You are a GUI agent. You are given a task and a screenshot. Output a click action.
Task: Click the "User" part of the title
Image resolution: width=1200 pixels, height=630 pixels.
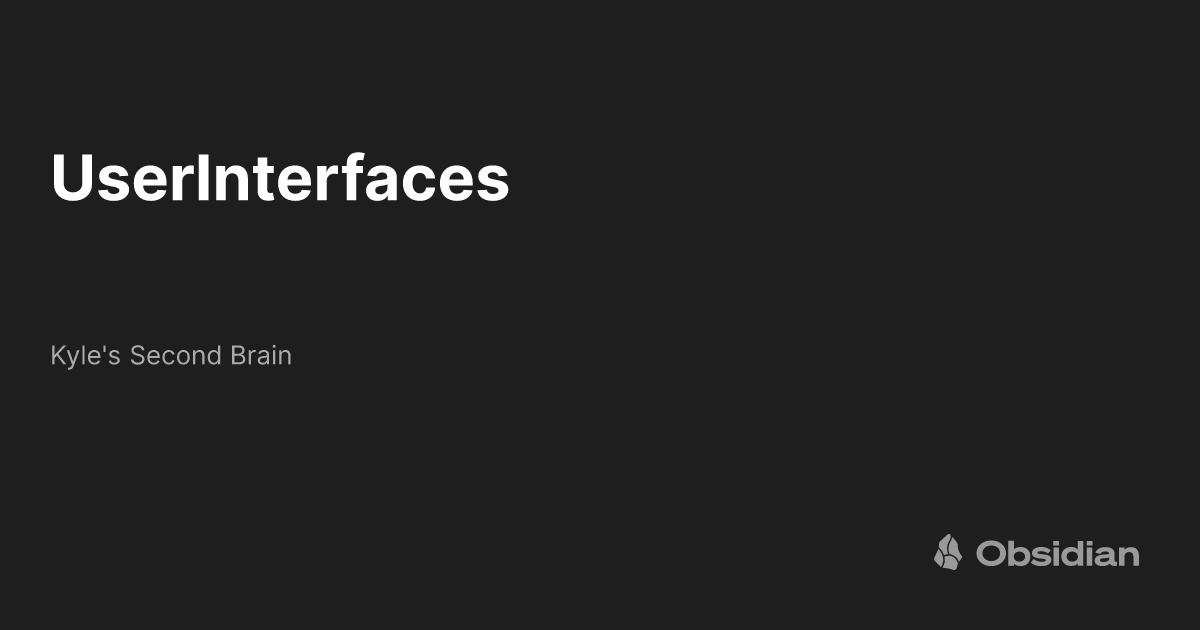[x=122, y=179]
